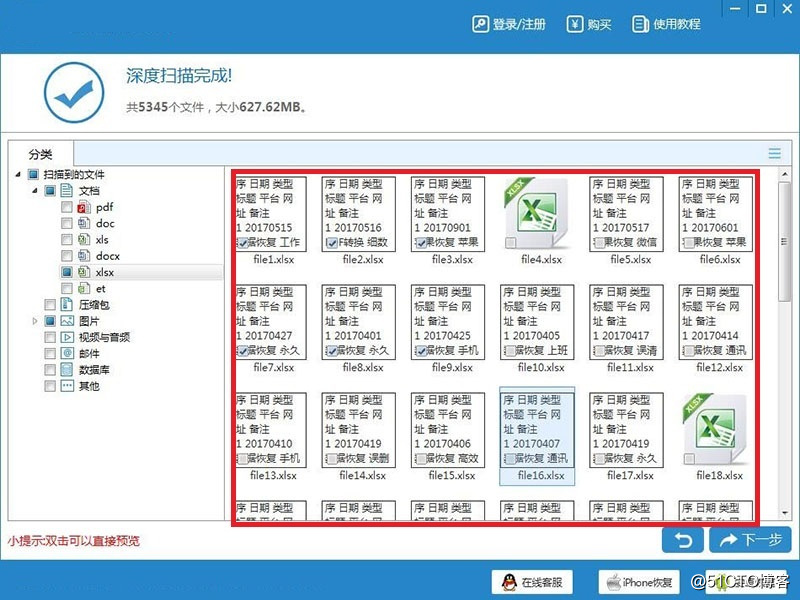Select the 邮件 tree entry

(89, 353)
